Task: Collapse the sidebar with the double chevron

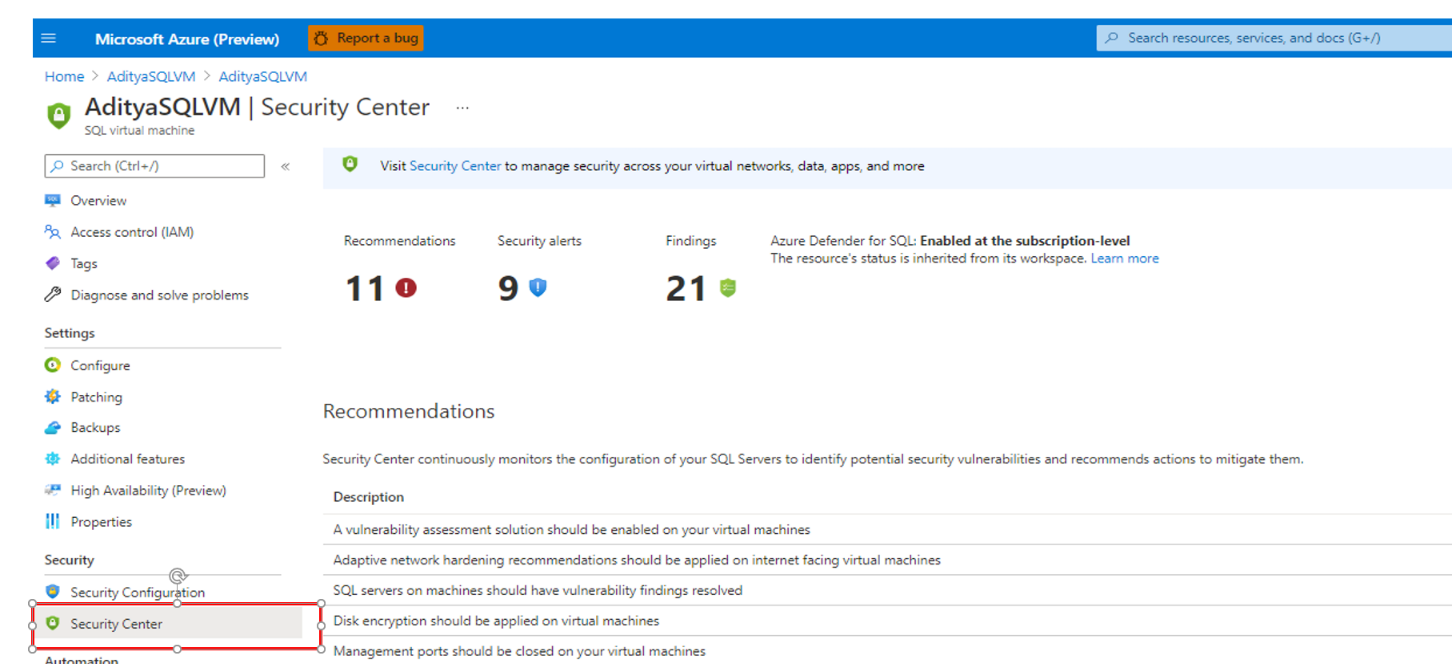Action: [285, 166]
